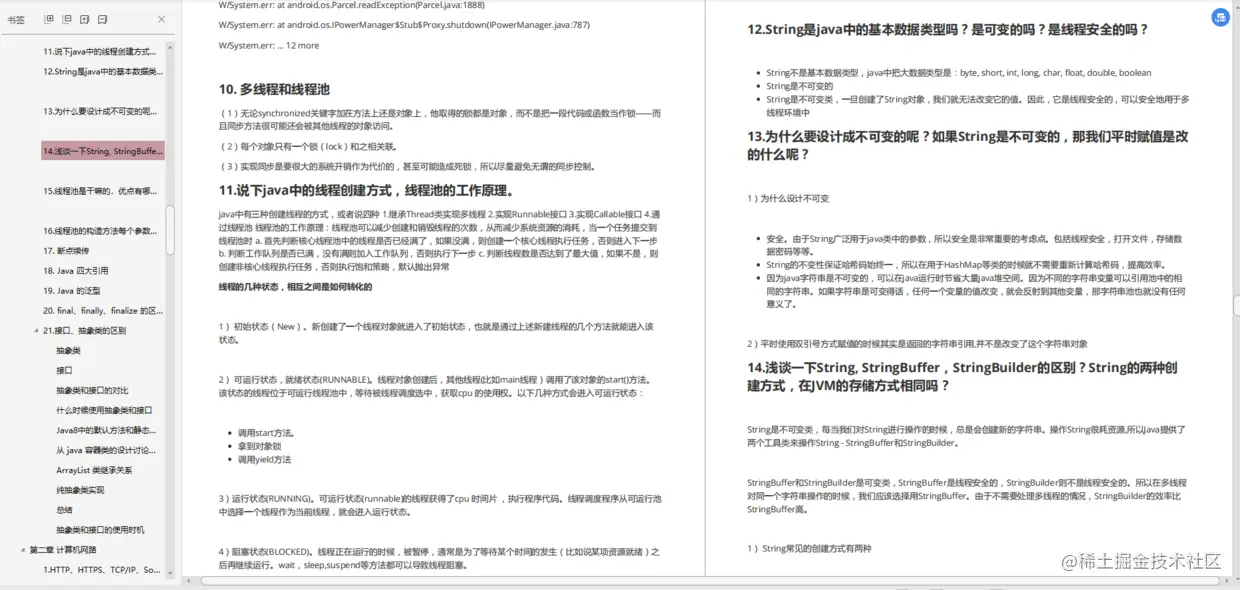
Task: Collapse the 第二章 计算机网络 bookmark node
Action: coord(23,550)
